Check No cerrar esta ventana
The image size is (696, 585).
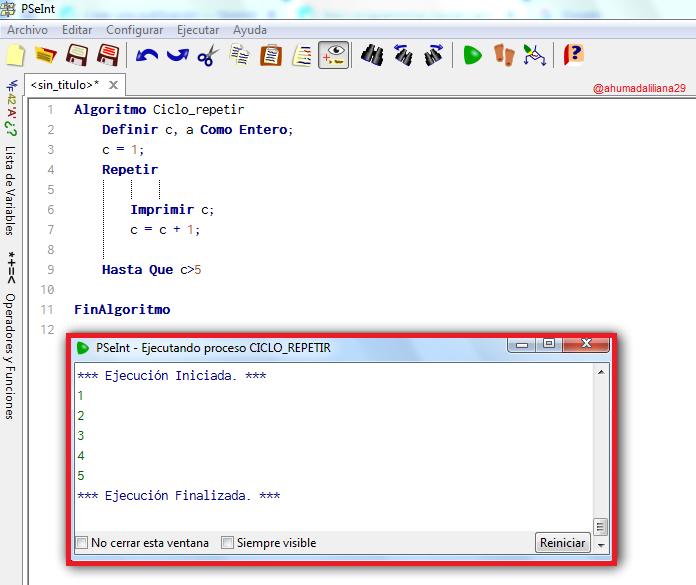[x=82, y=542]
